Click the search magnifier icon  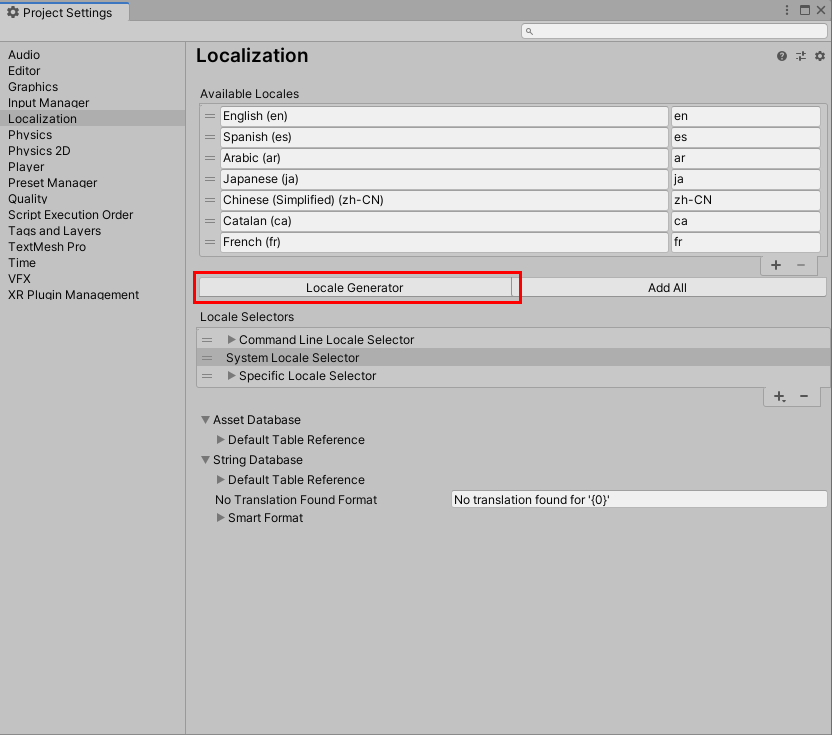coord(529,31)
